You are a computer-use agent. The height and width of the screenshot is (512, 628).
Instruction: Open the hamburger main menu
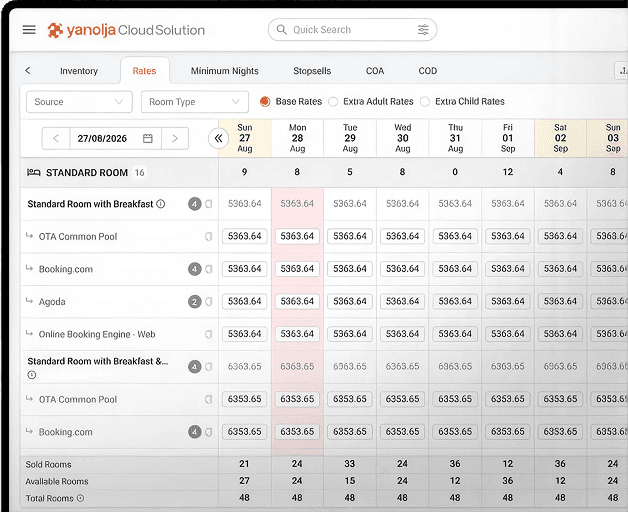[x=29, y=30]
